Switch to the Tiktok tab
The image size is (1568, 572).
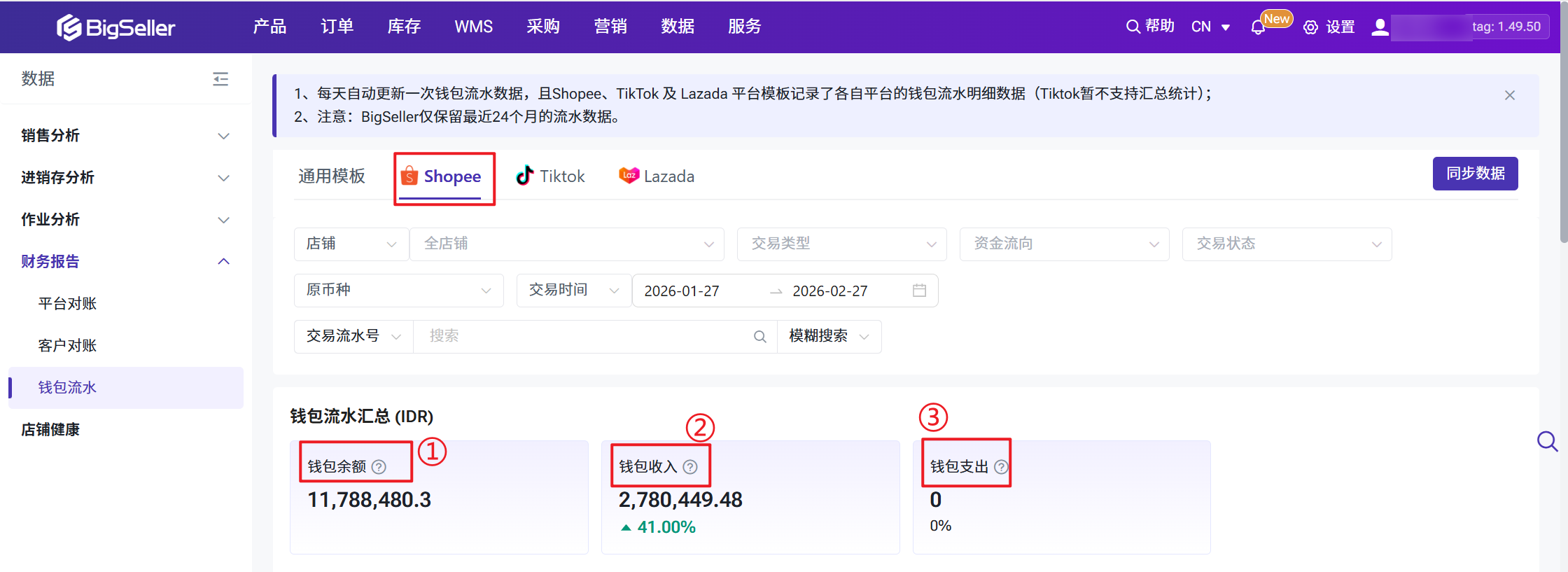coord(550,176)
